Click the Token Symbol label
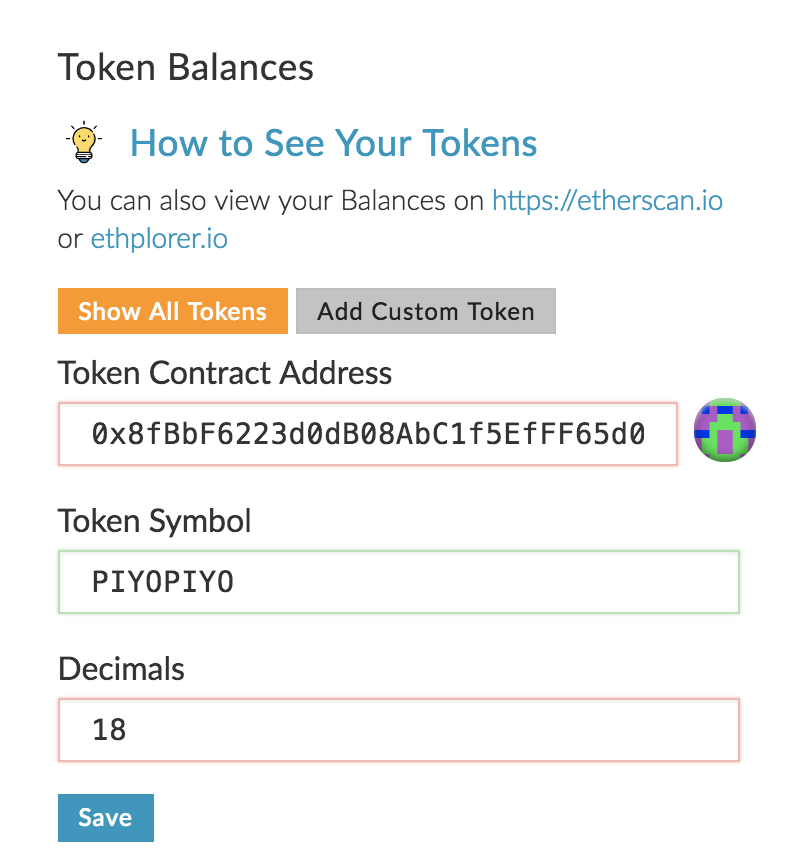802x858 pixels. [x=154, y=521]
